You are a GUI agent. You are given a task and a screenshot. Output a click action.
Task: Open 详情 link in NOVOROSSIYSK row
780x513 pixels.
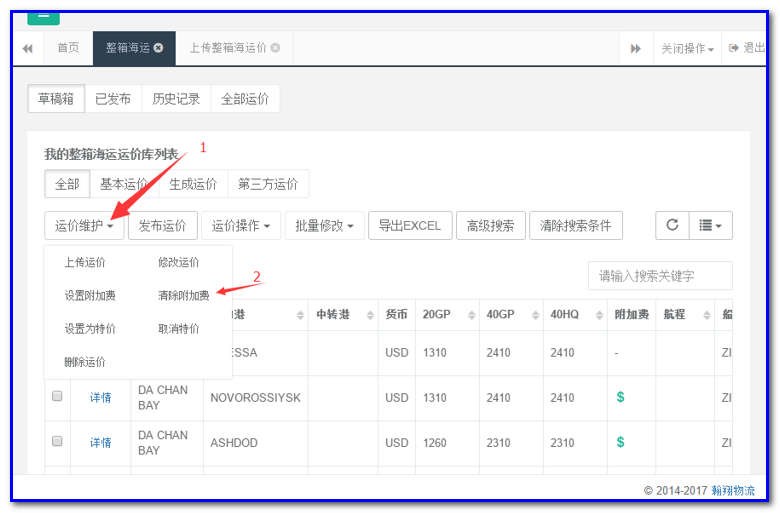[100, 397]
